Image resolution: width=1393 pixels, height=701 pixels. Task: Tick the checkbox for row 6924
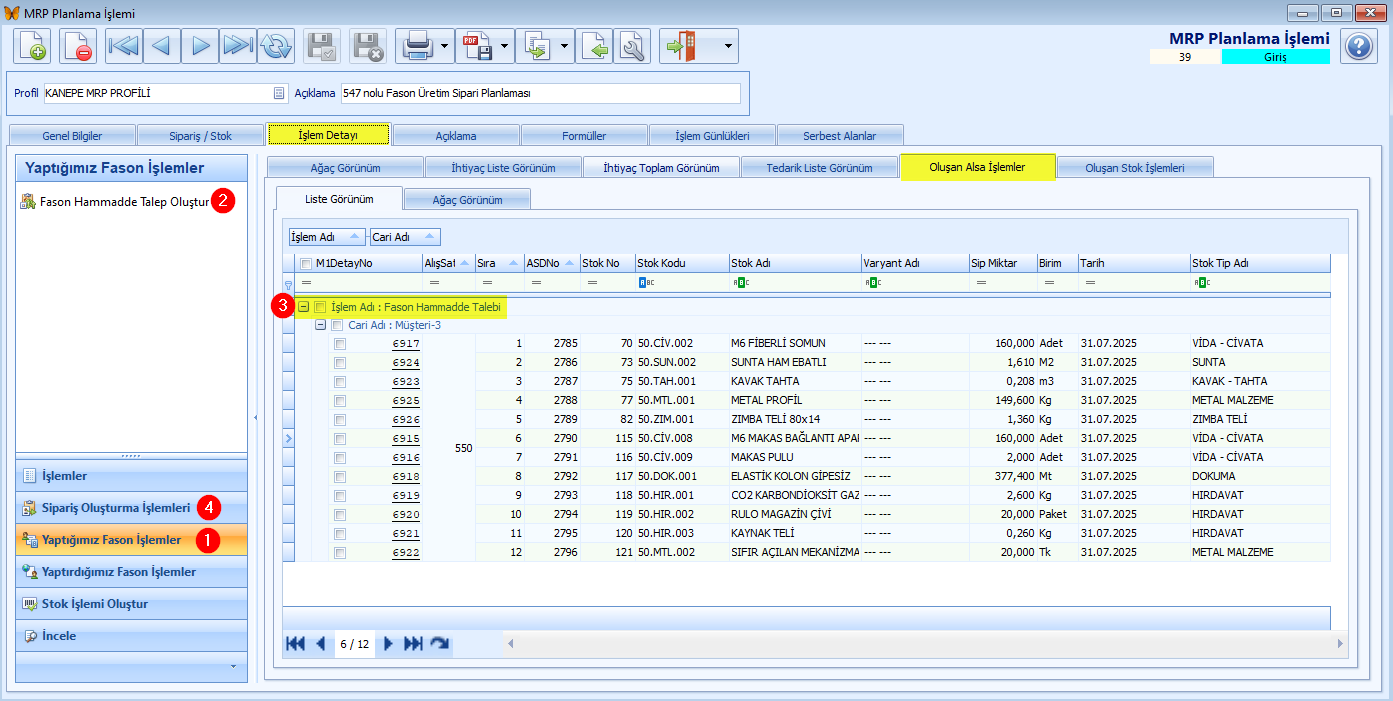340,362
